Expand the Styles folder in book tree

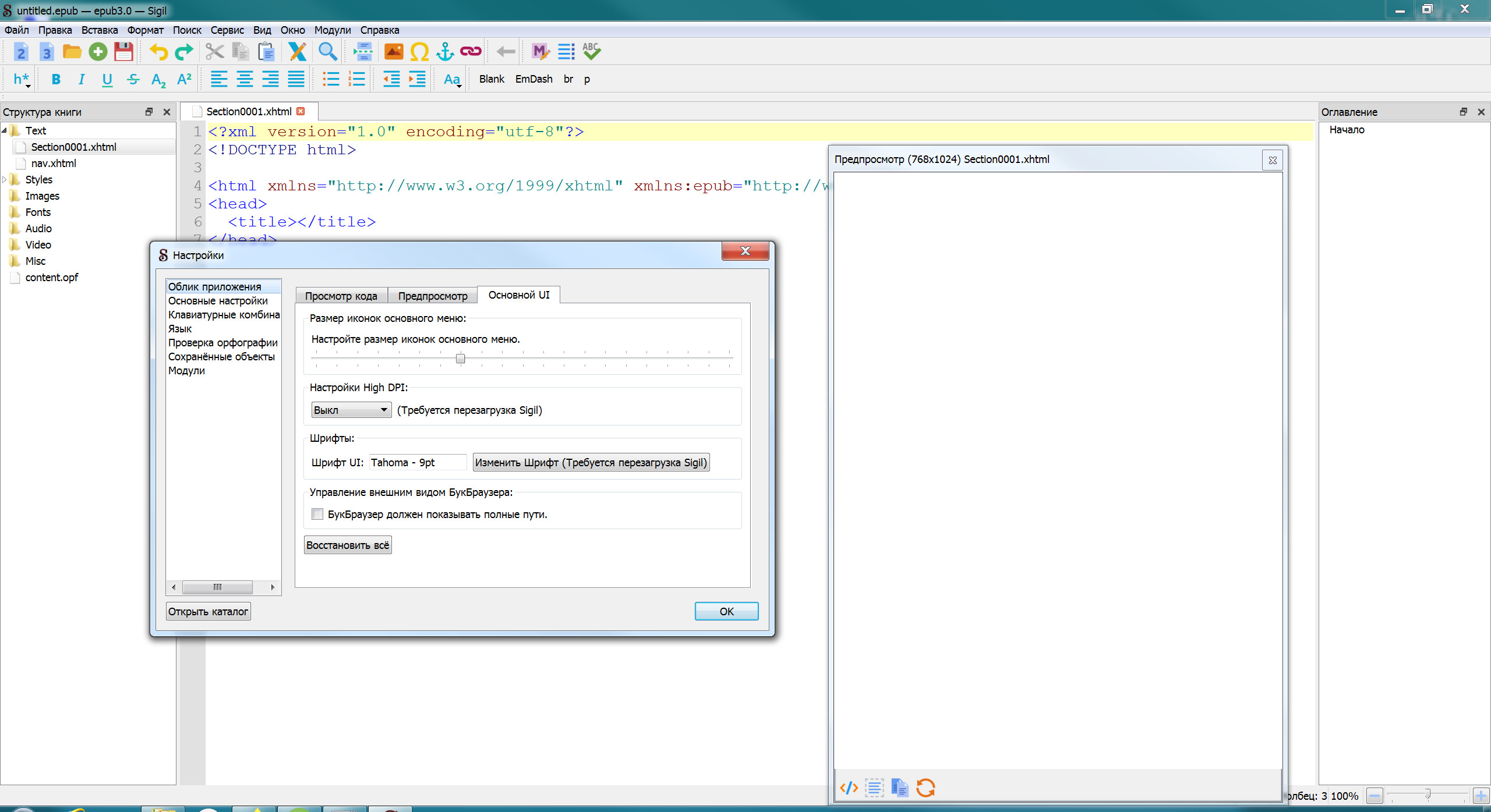[5, 179]
